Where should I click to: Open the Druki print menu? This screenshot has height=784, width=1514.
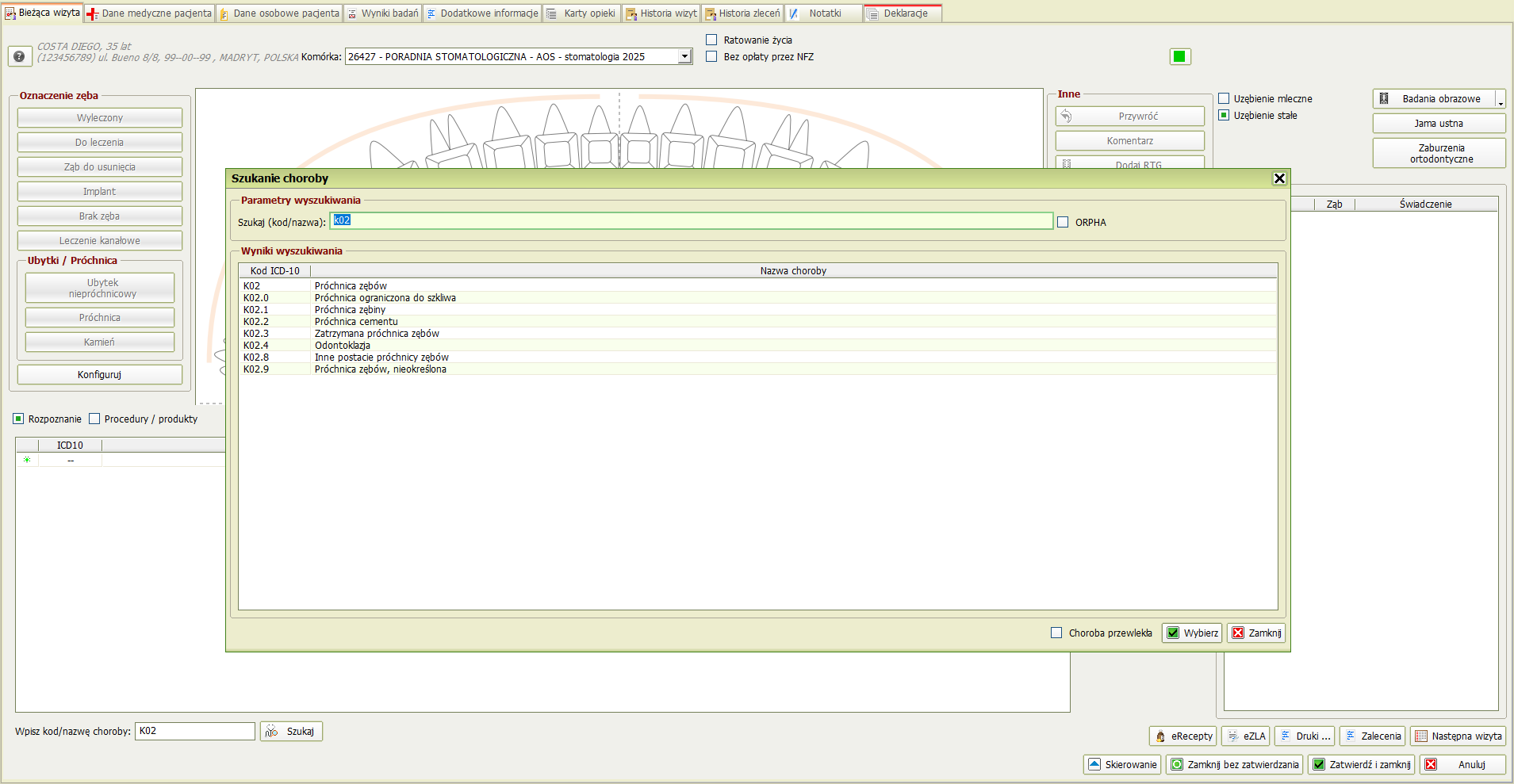coord(1304,736)
